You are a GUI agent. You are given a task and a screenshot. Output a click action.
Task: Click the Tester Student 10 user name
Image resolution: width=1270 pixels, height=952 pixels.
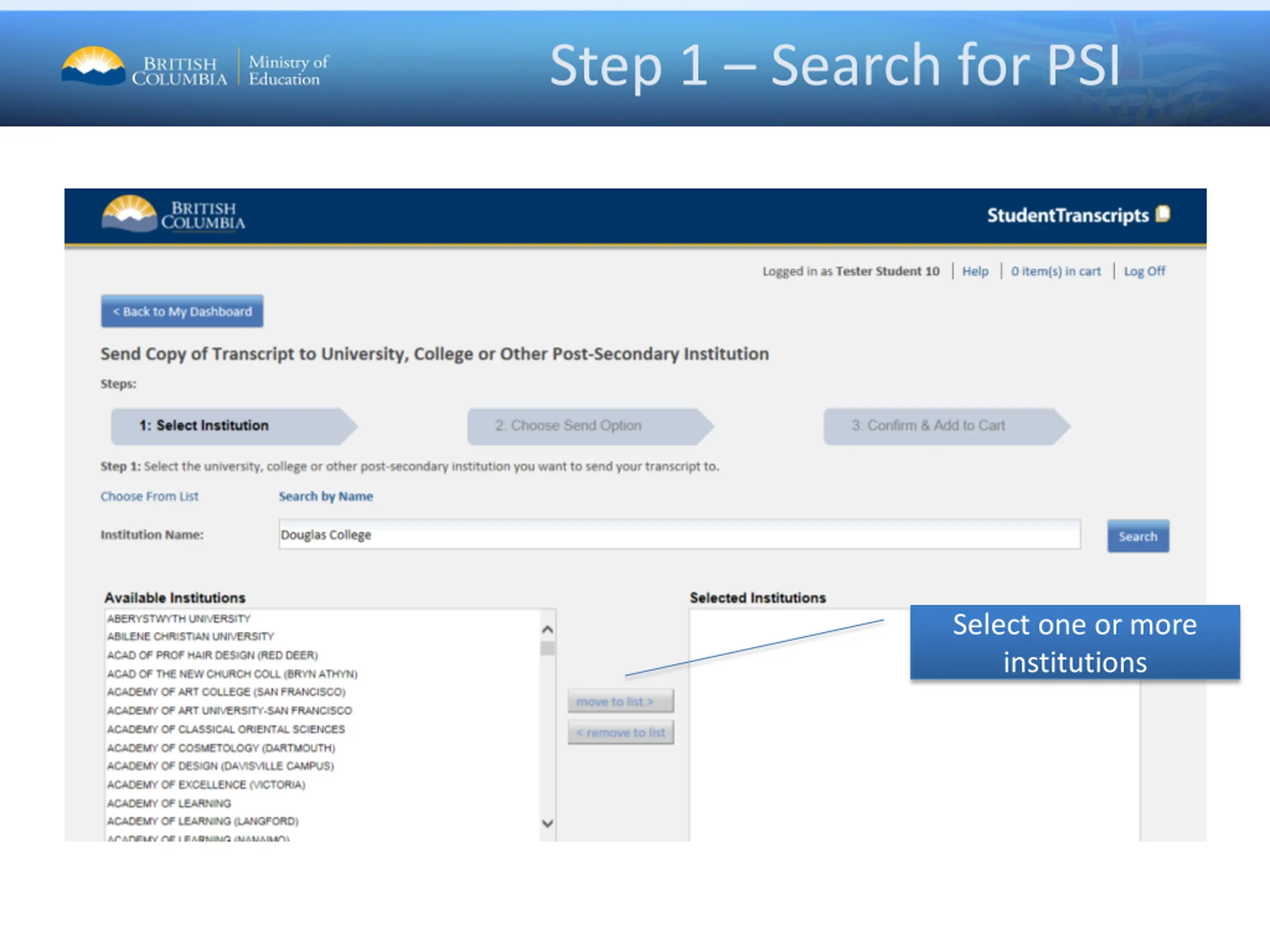click(887, 271)
